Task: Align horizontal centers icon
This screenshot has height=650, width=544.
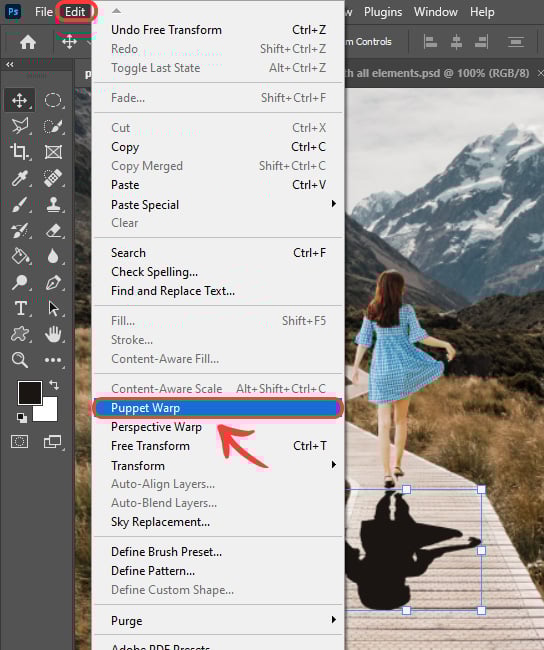Action: click(456, 42)
